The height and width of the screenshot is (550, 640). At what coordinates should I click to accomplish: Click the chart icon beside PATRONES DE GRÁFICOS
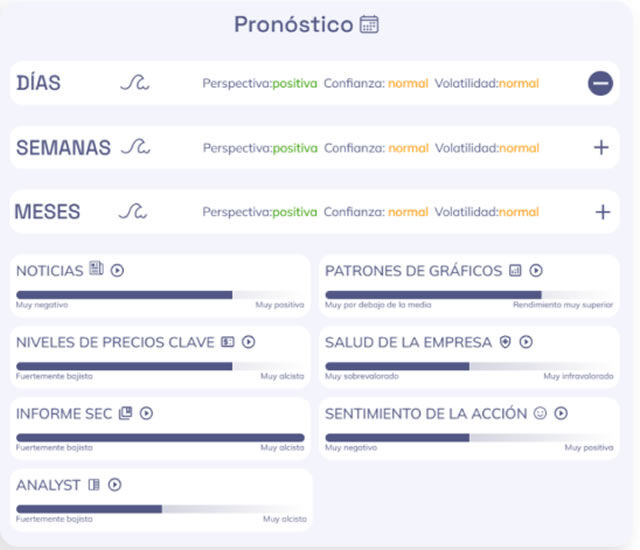point(515,270)
